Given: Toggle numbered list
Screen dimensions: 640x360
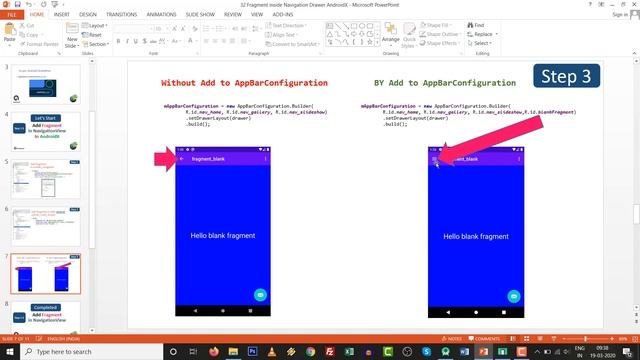Looking at the screenshot, I should click(x=220, y=29).
